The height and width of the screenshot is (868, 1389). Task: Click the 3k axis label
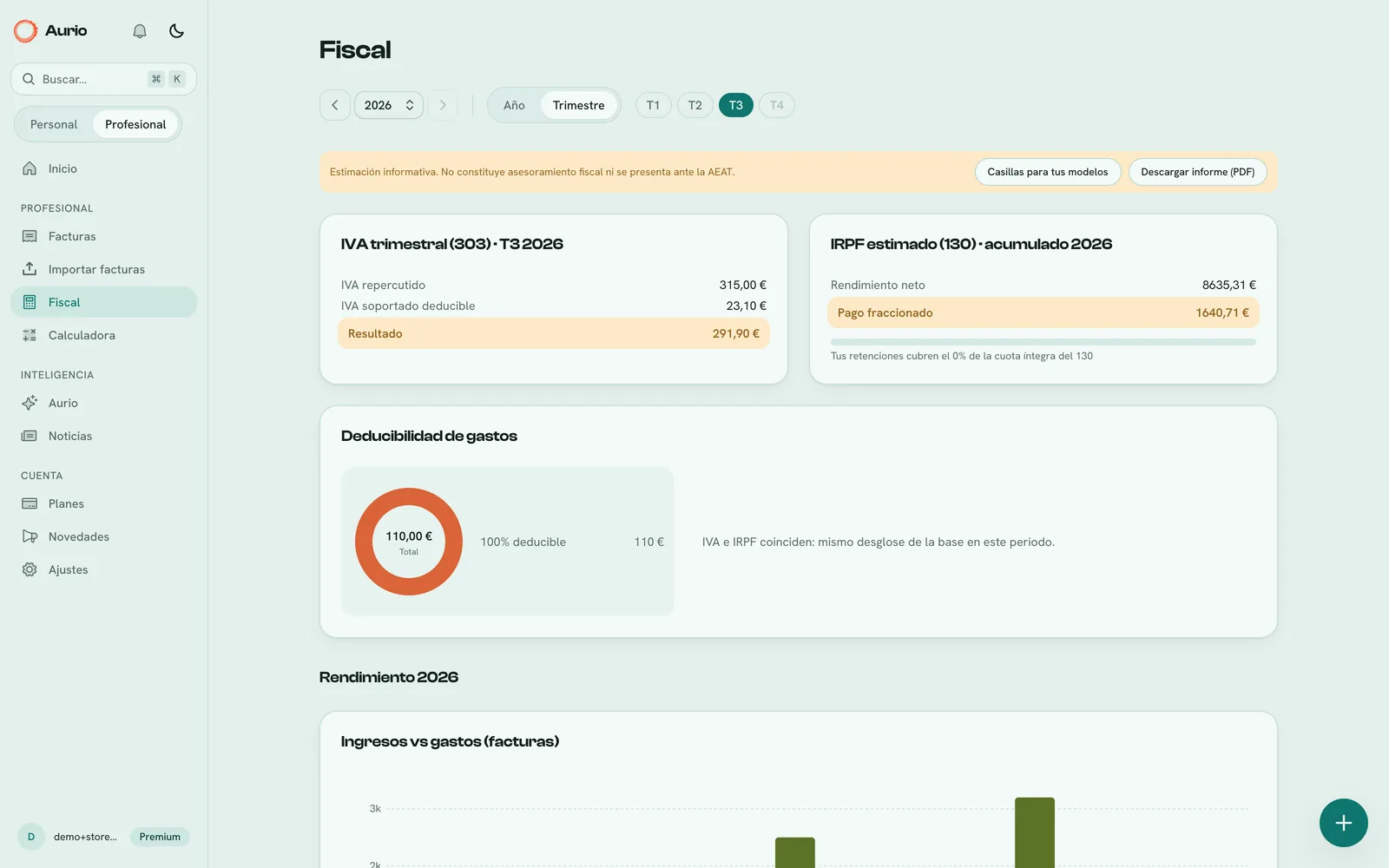[x=375, y=808]
